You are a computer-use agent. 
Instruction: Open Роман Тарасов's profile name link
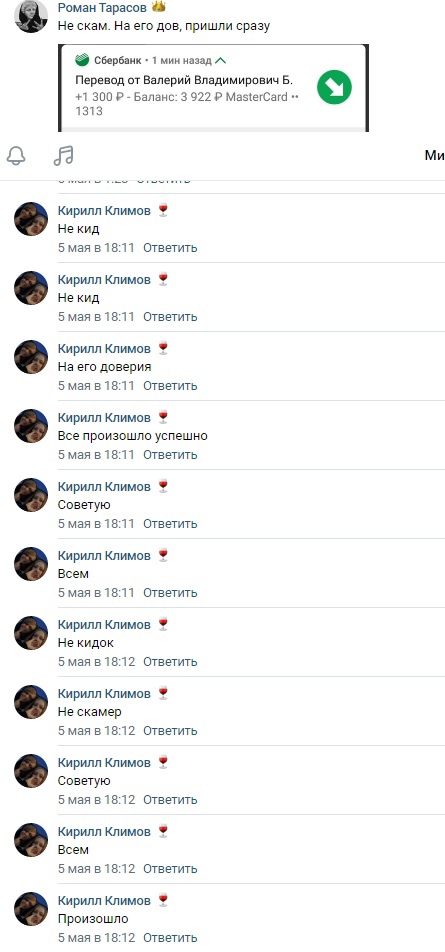tap(103, 8)
